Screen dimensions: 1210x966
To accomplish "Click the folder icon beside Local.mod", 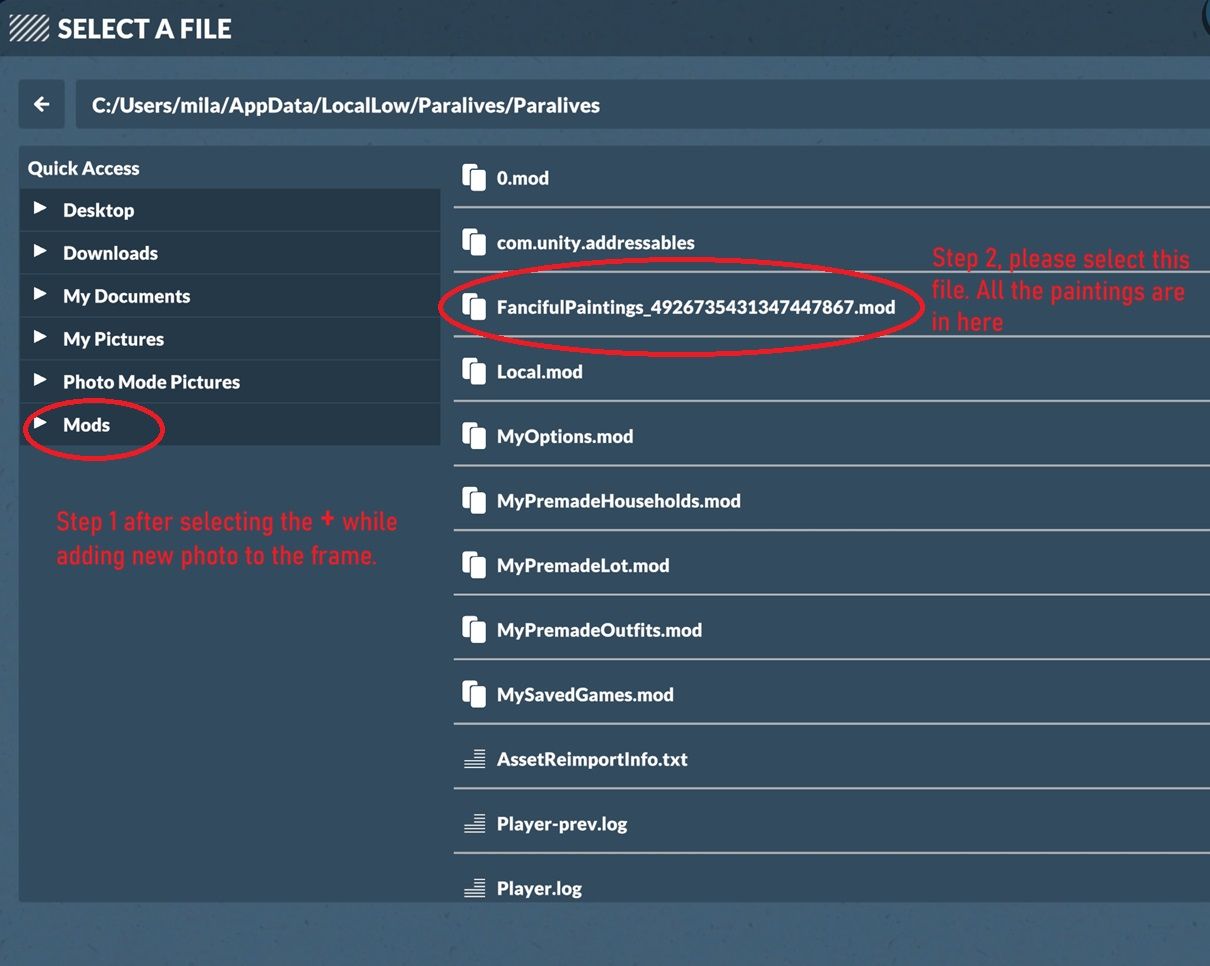I will point(474,371).
